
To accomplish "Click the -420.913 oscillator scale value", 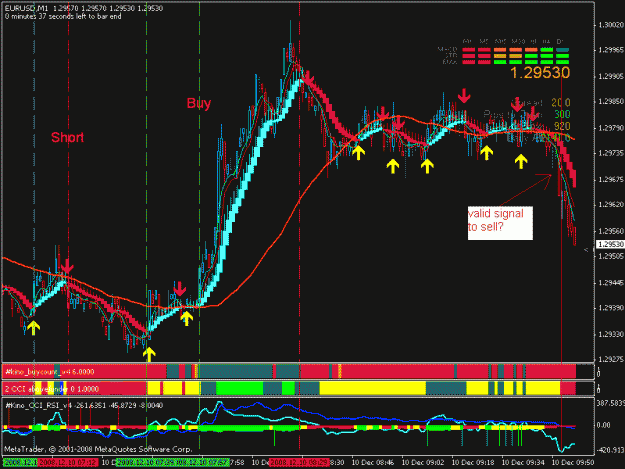I will pyautogui.click(x=609, y=450).
